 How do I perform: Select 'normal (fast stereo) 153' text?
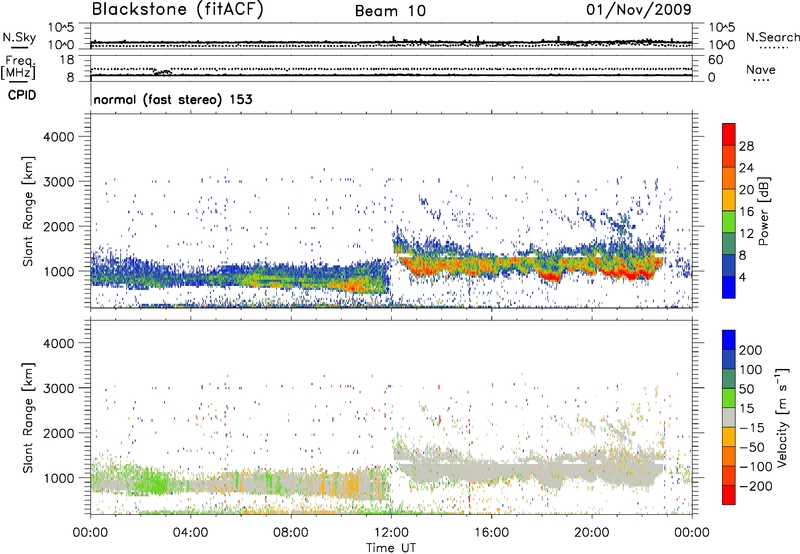(x=173, y=99)
